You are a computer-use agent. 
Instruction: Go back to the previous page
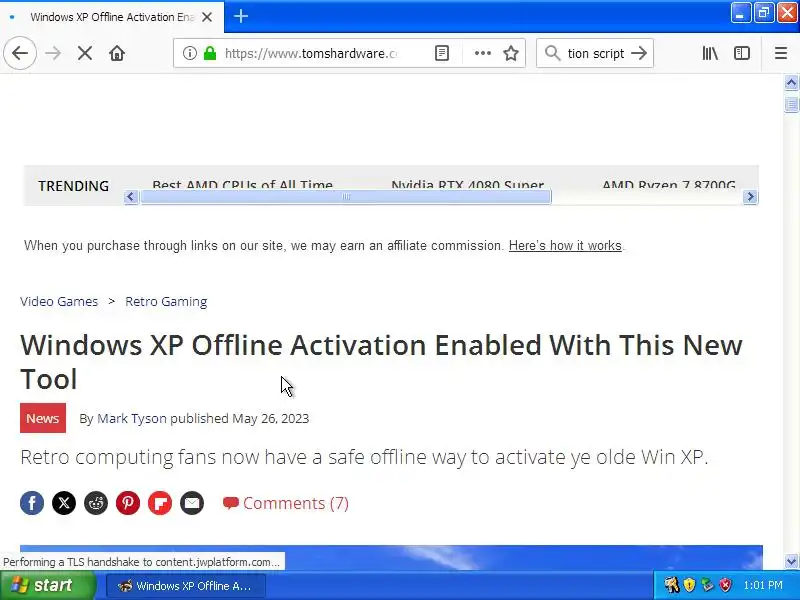click(20, 53)
